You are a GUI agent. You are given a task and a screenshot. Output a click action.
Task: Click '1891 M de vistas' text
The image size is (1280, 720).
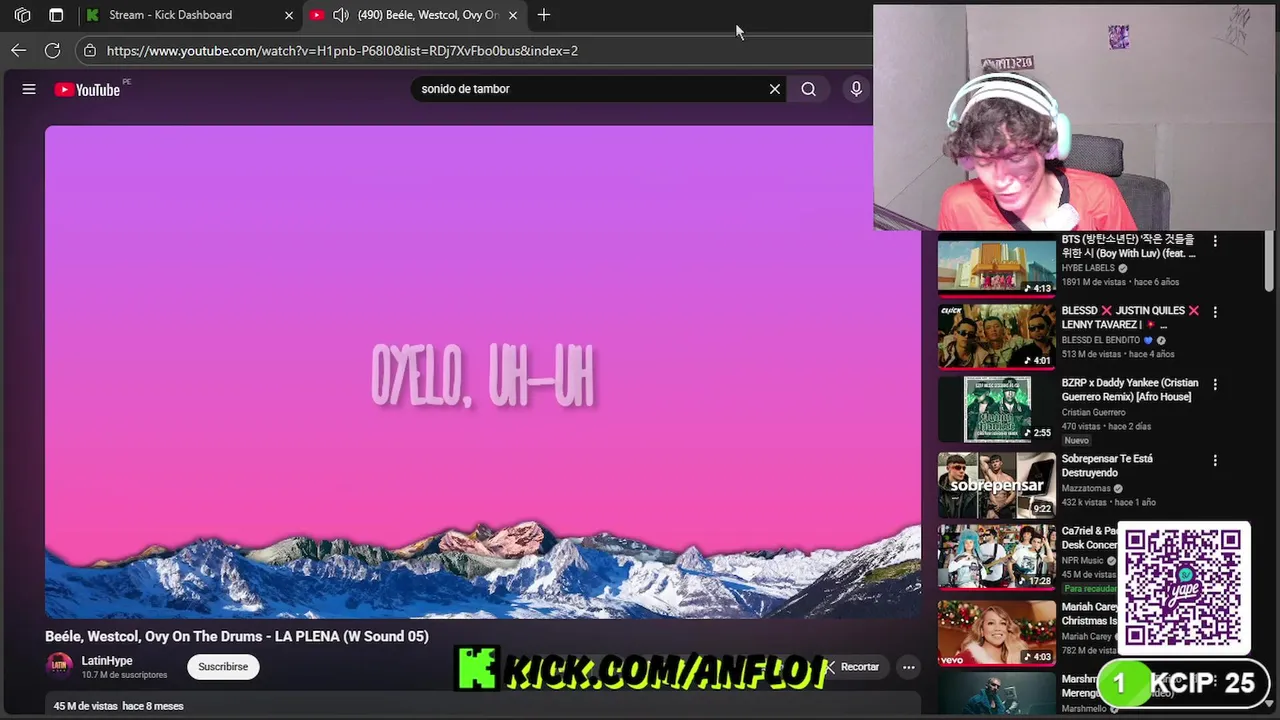point(1092,282)
